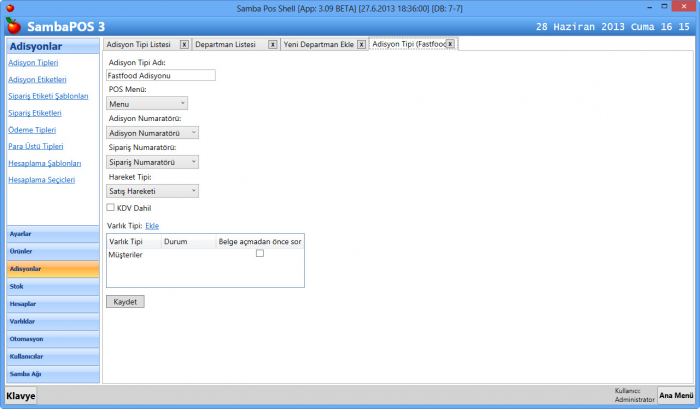This screenshot has width=700, height=409.
Task: Switch to the Adisyon Tipi Listesi tab
Action: [x=139, y=45]
